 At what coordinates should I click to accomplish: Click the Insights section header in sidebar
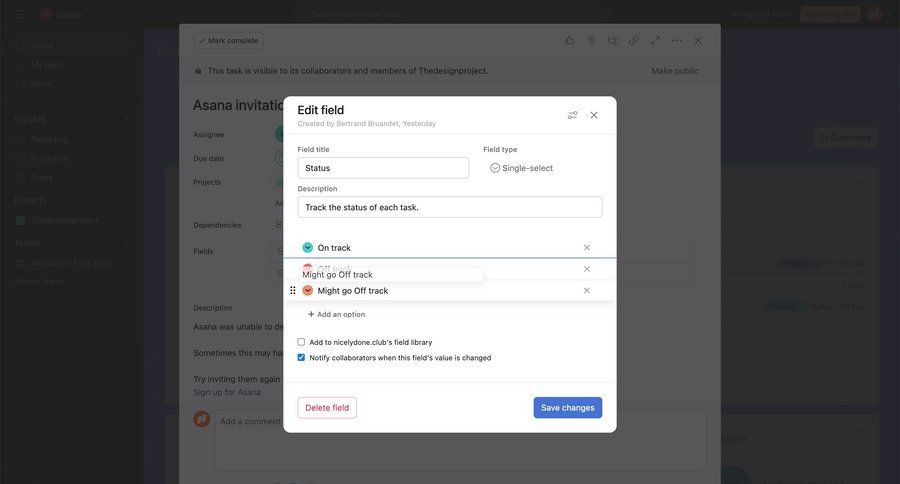pos(29,119)
